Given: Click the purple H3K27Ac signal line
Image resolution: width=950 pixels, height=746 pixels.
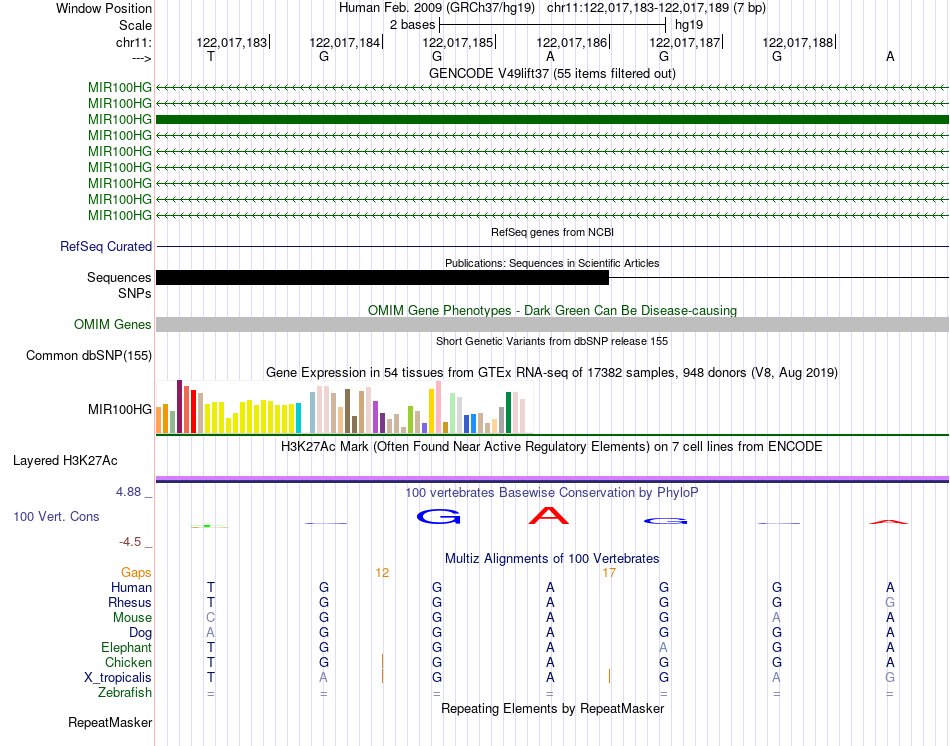Looking at the screenshot, I should (x=552, y=478).
